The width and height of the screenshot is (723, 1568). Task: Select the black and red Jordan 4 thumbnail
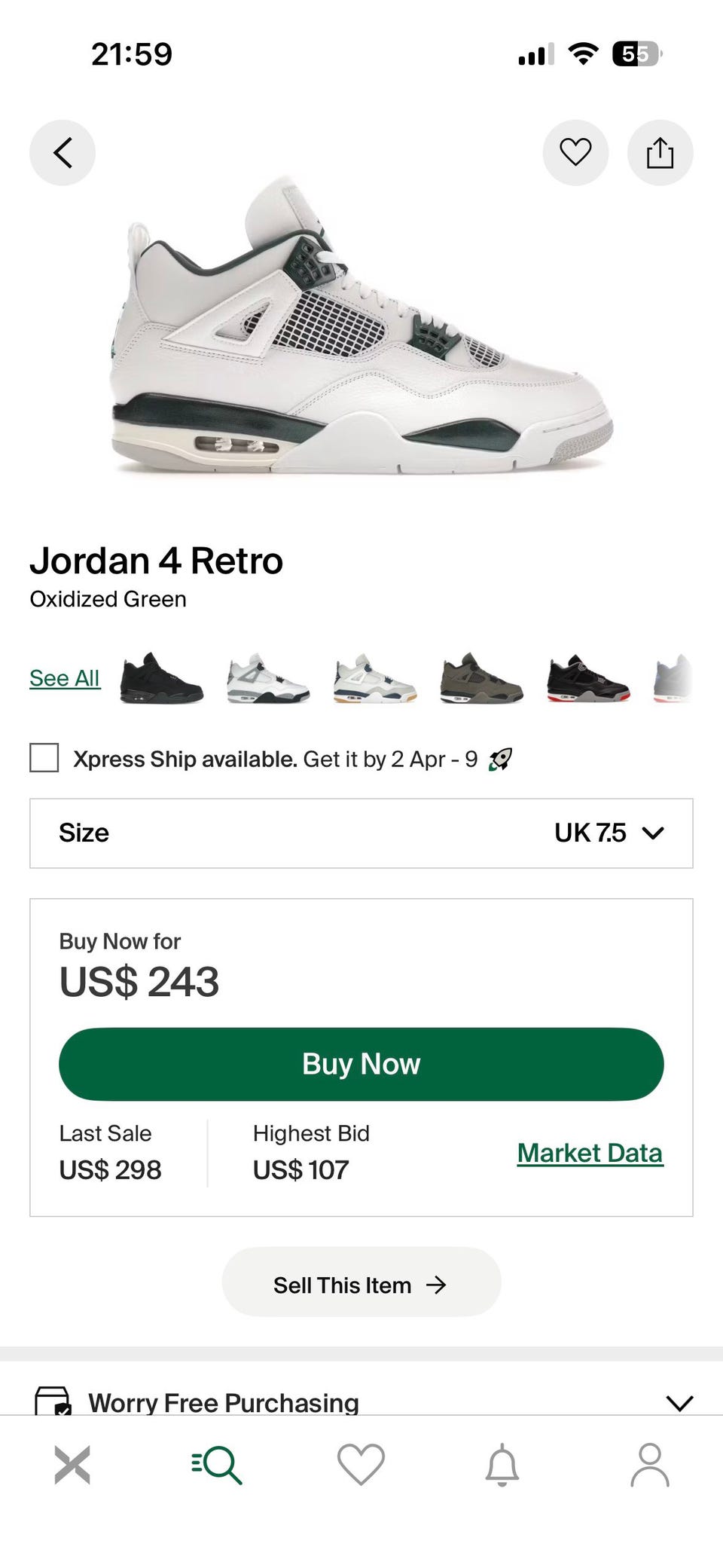click(589, 678)
